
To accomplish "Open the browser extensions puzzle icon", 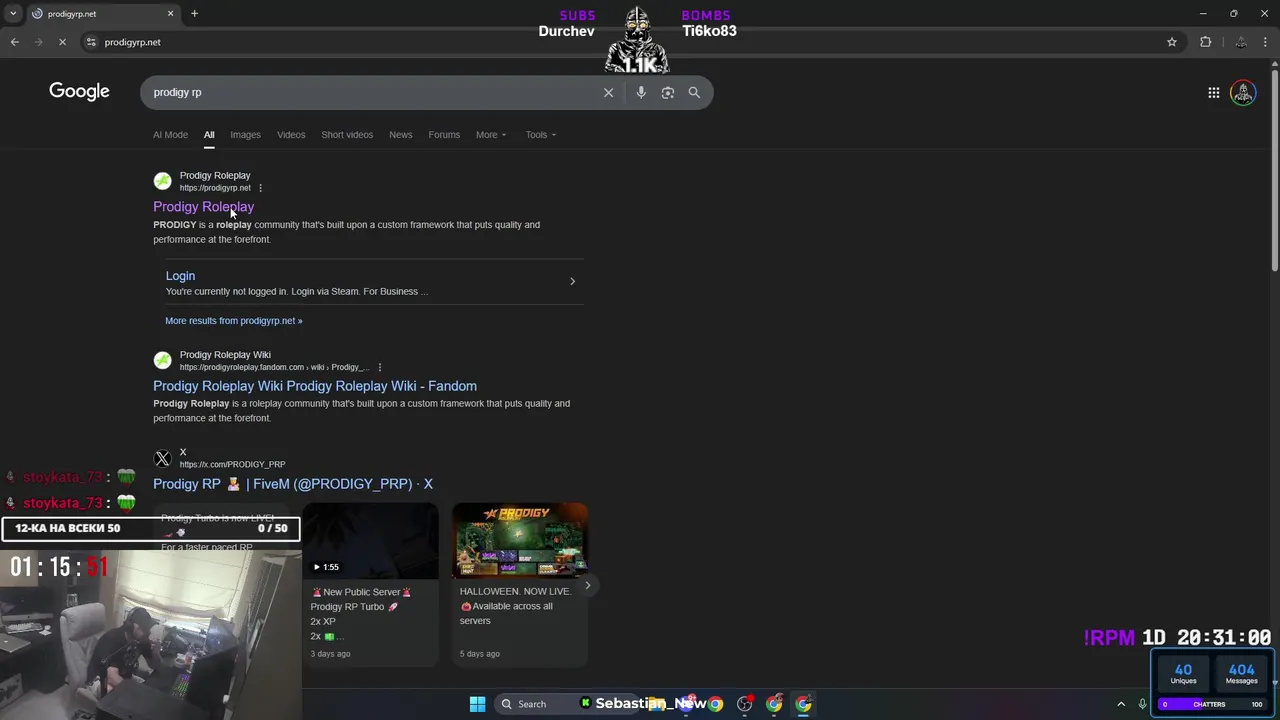I will tap(1205, 42).
